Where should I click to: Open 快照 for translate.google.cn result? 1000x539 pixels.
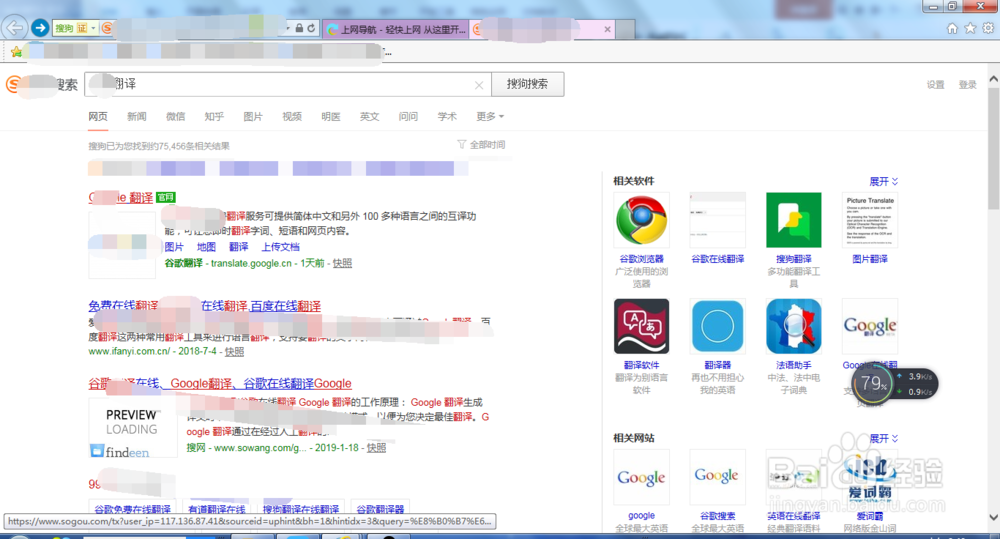[x=342, y=263]
